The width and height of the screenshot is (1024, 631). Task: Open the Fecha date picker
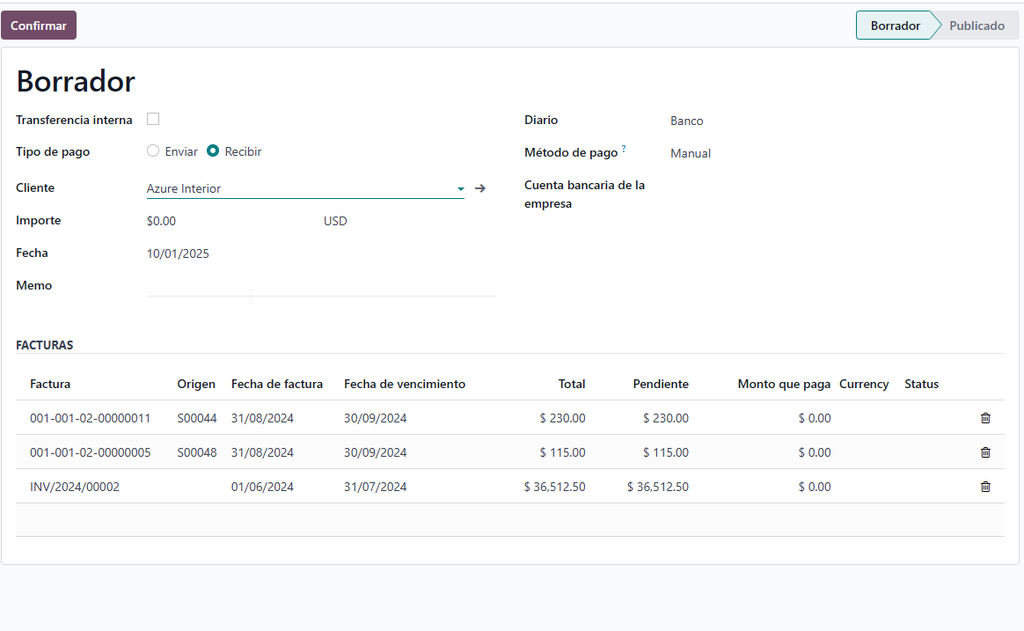click(x=178, y=253)
